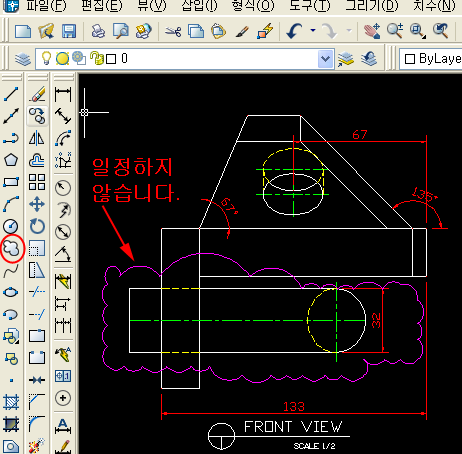462x454 pixels.
Task: Select the Construction Line tool
Action: 11,116
